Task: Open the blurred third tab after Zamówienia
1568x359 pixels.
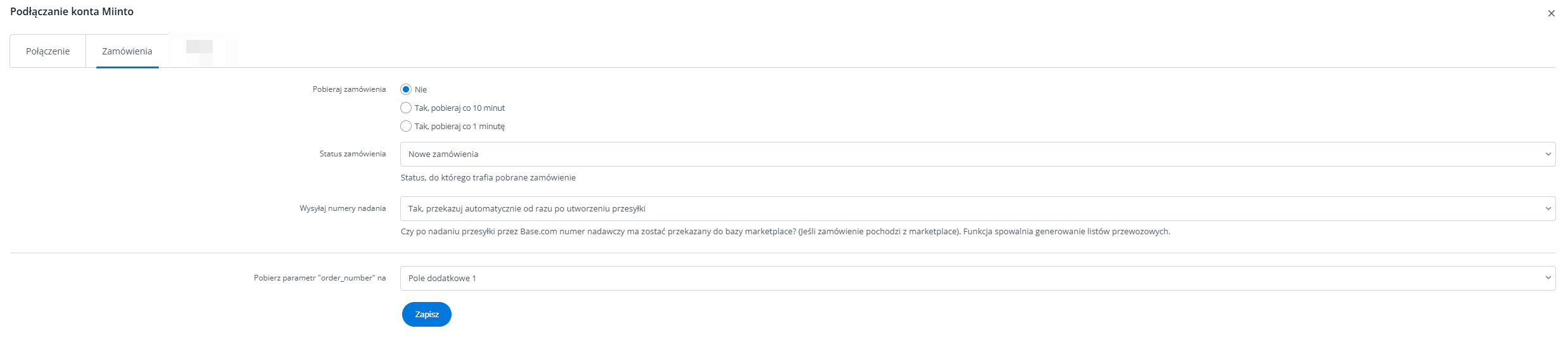Action: [200, 50]
